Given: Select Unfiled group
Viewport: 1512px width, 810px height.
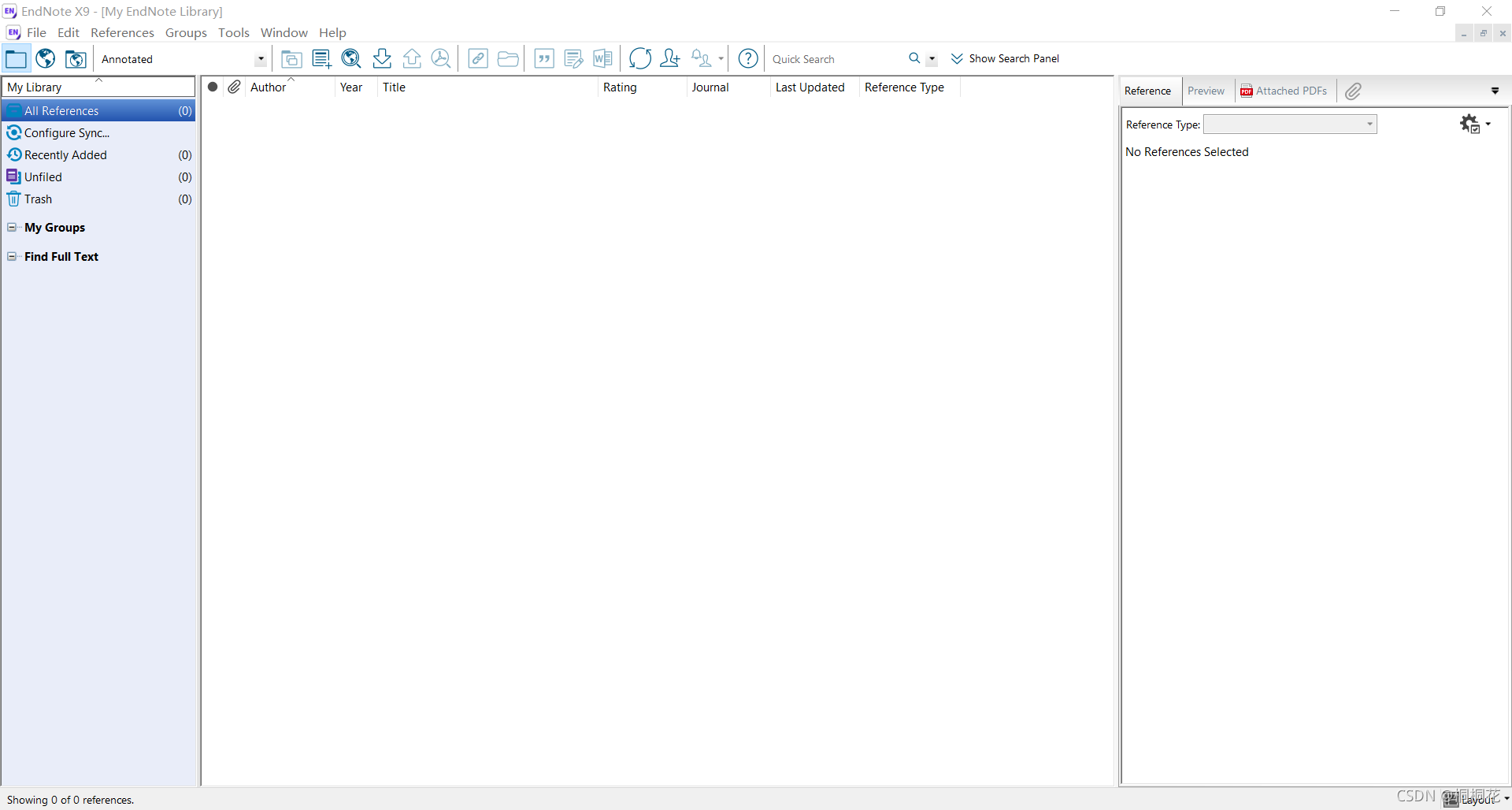Looking at the screenshot, I should tap(98, 177).
